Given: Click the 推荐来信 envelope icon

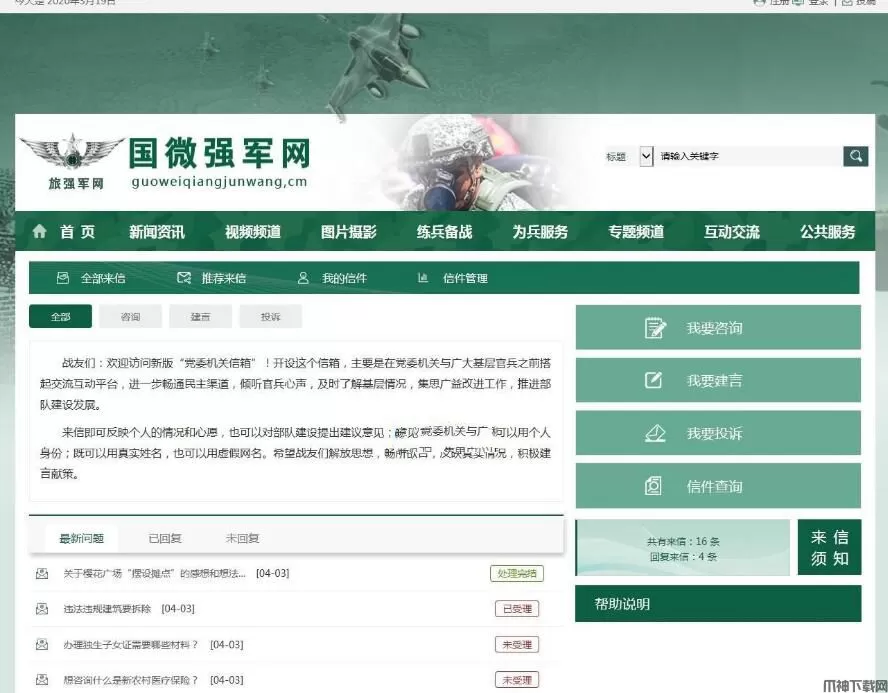Looking at the screenshot, I should [183, 278].
